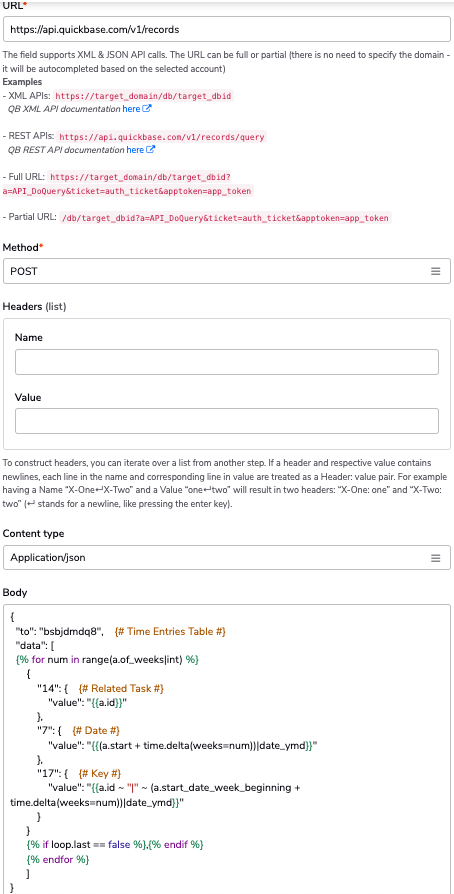Click the Content type field label
The height and width of the screenshot is (894, 454).
pyautogui.click(x=34, y=534)
